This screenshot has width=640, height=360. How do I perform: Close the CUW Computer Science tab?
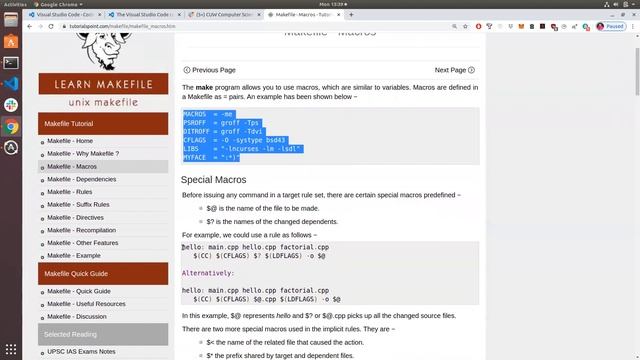pos(259,15)
